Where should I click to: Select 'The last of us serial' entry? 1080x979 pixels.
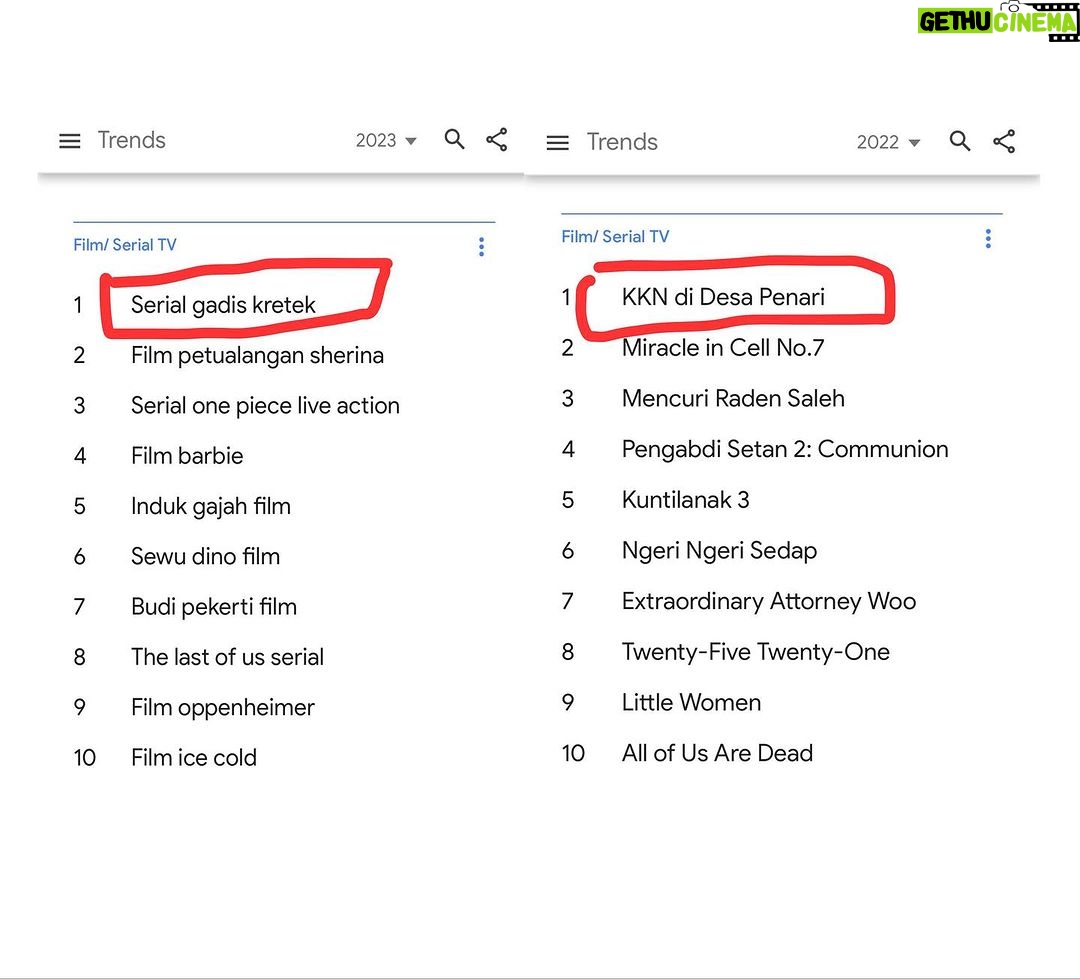[x=227, y=657]
